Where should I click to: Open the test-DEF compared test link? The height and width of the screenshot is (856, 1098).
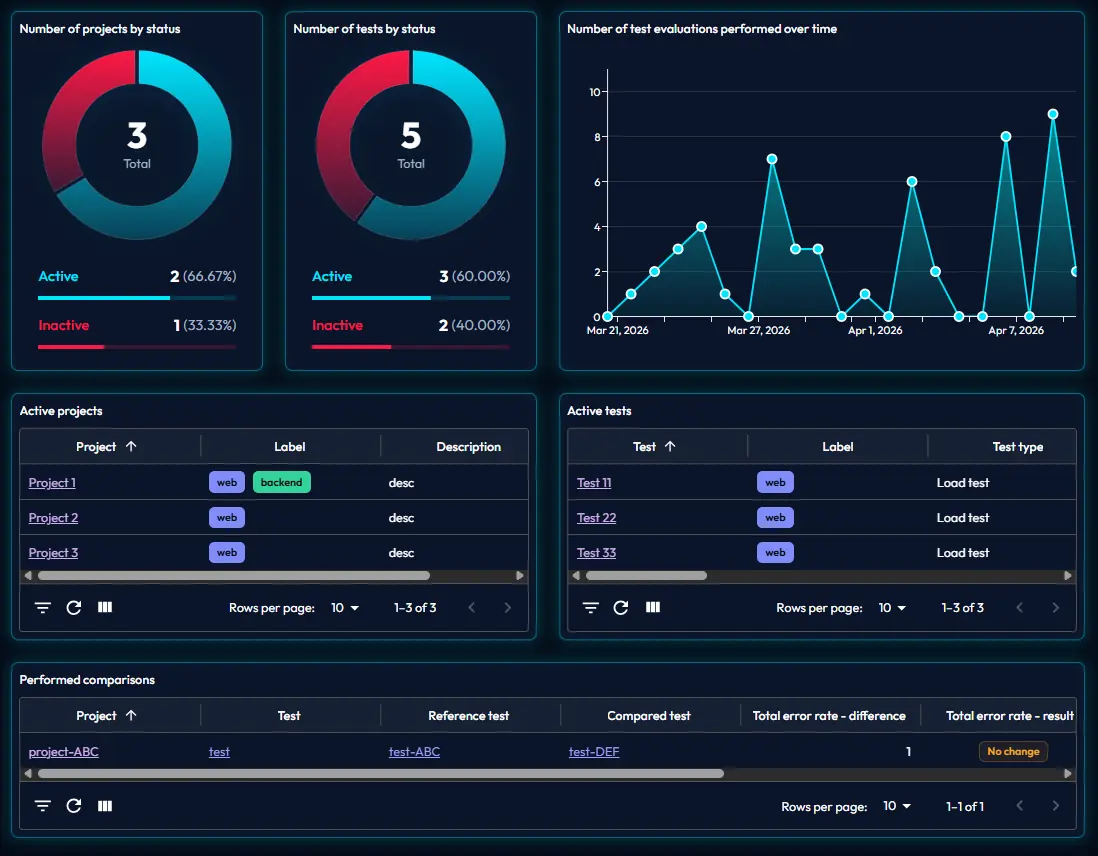[x=594, y=752]
